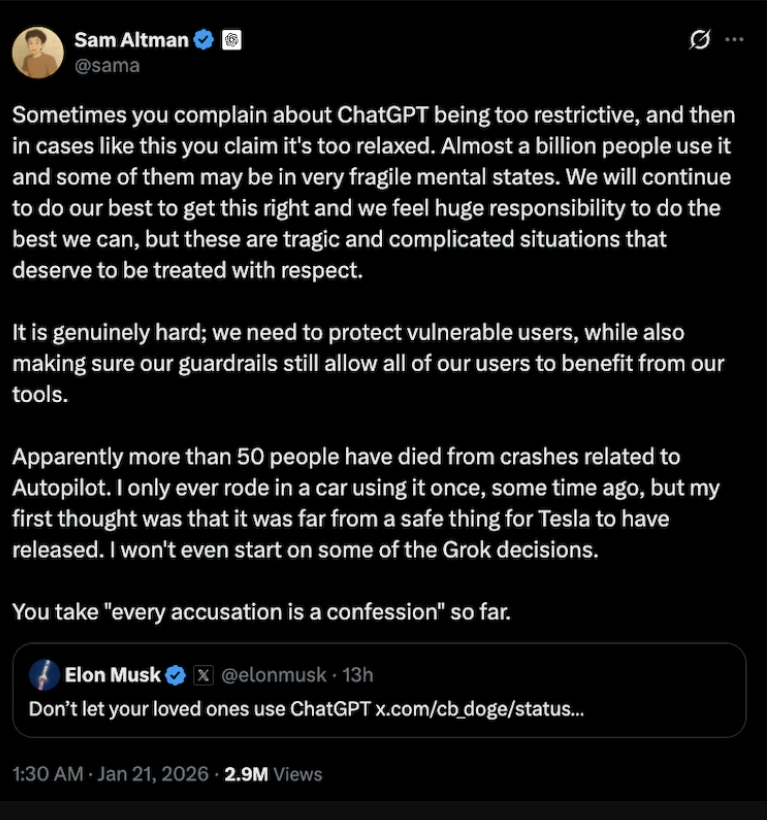Click the X affiliation badge icon
767x820 pixels.
(x=201, y=675)
